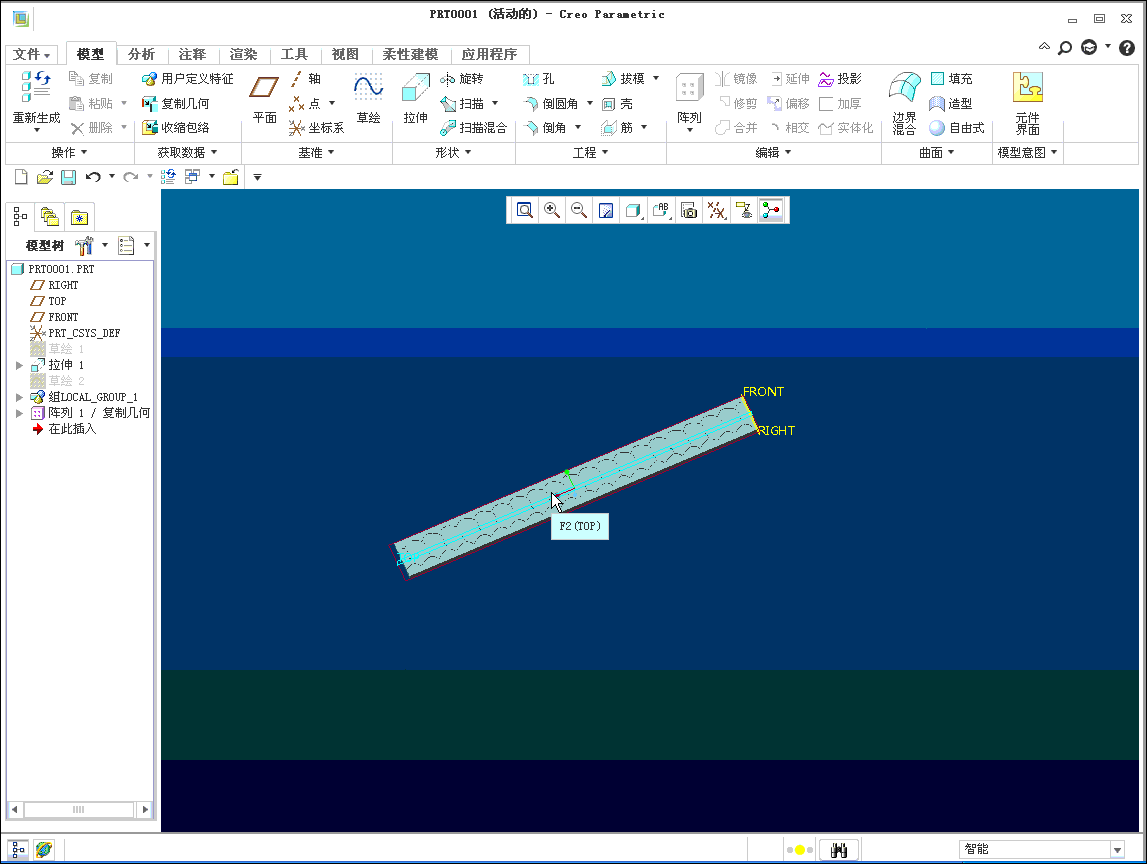Viewport: 1147px width, 864px height.
Task: Click Refit zoom icon in graphics toolbar
Action: point(524,211)
